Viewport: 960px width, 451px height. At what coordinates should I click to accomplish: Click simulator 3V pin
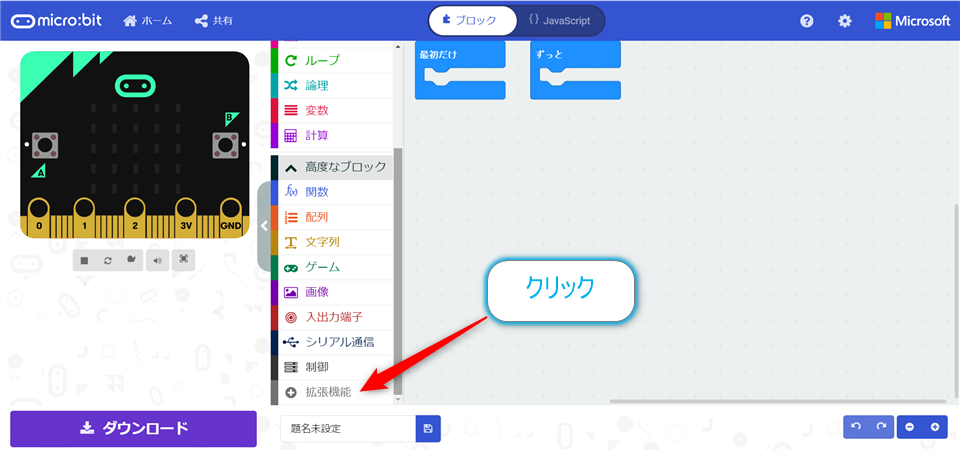tap(186, 217)
